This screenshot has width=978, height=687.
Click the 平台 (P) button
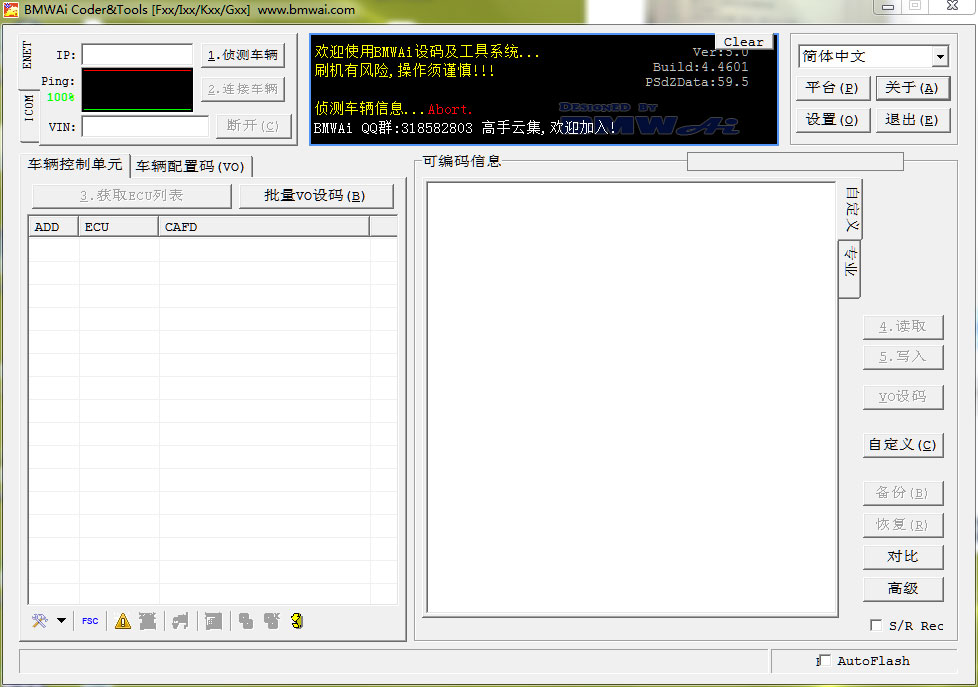(x=833, y=88)
